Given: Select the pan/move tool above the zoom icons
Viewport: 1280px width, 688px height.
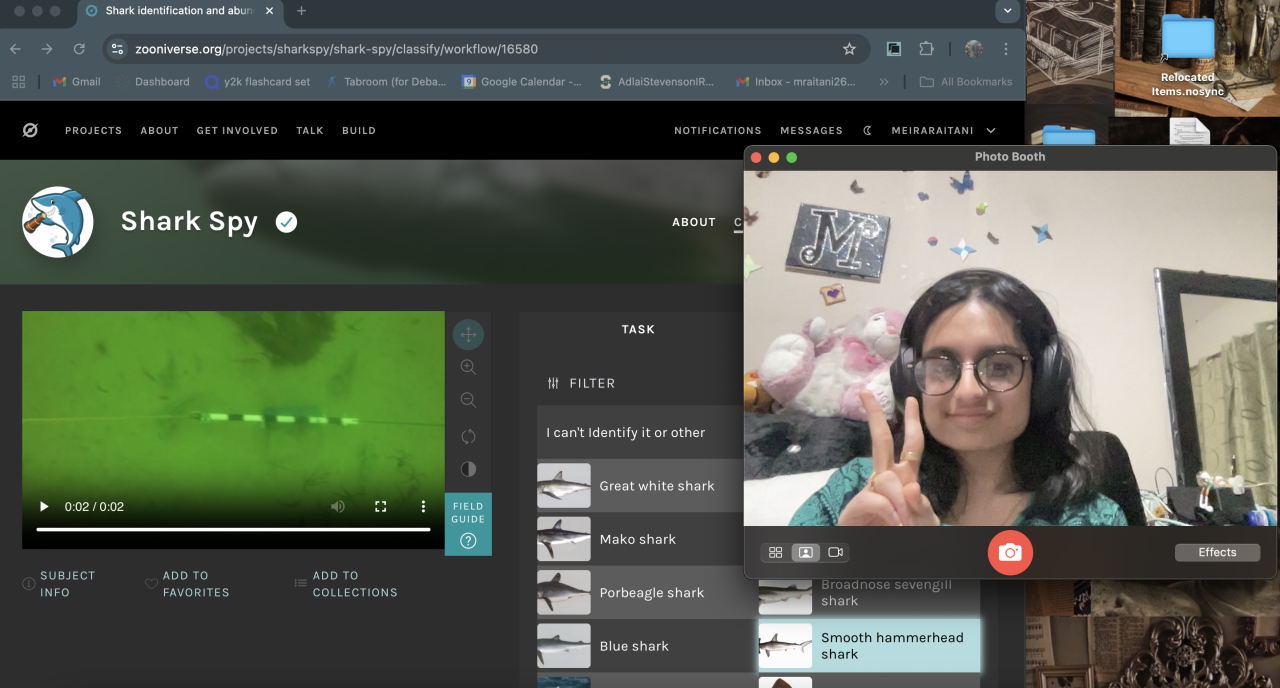Looking at the screenshot, I should [468, 334].
